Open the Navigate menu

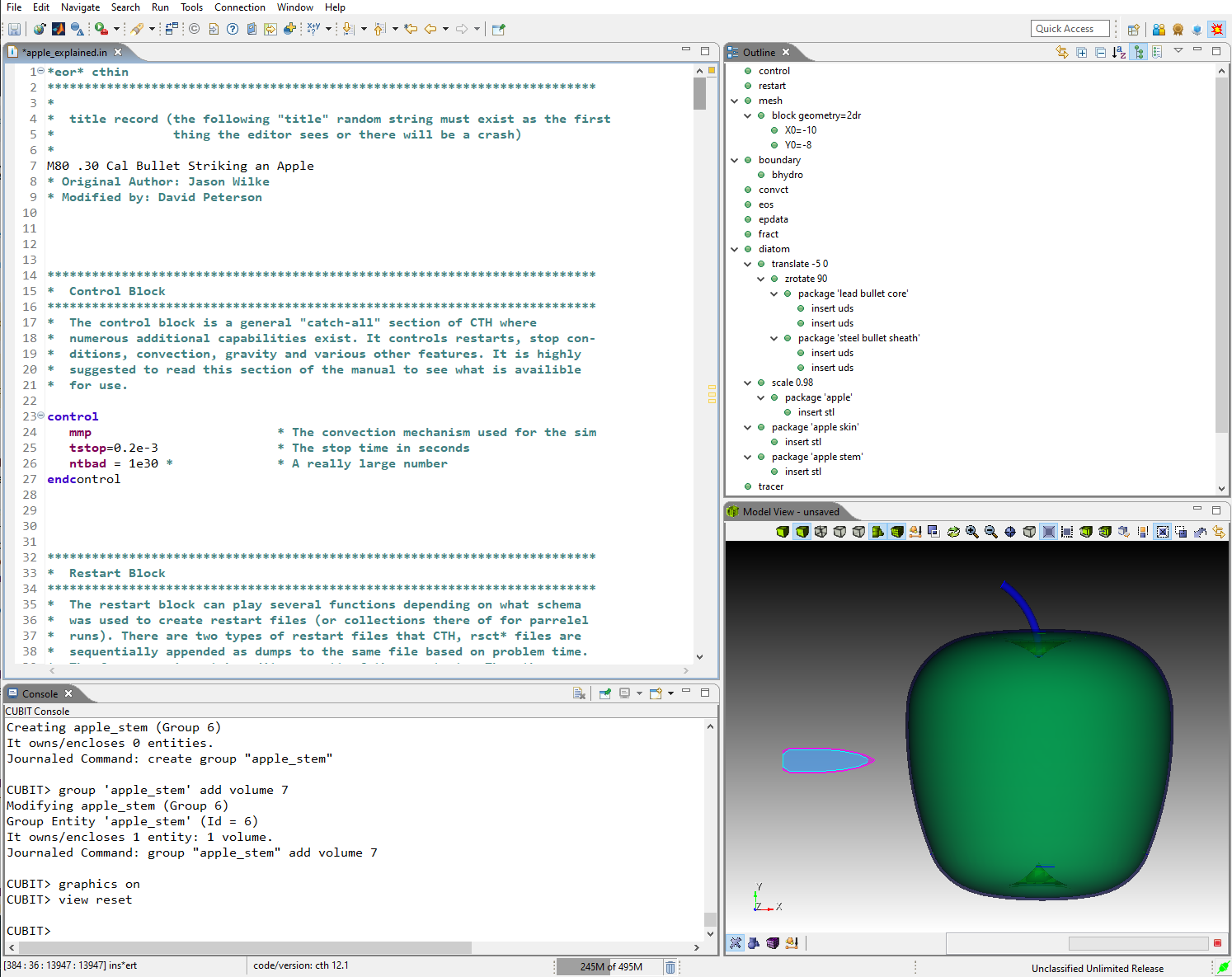tap(80, 7)
